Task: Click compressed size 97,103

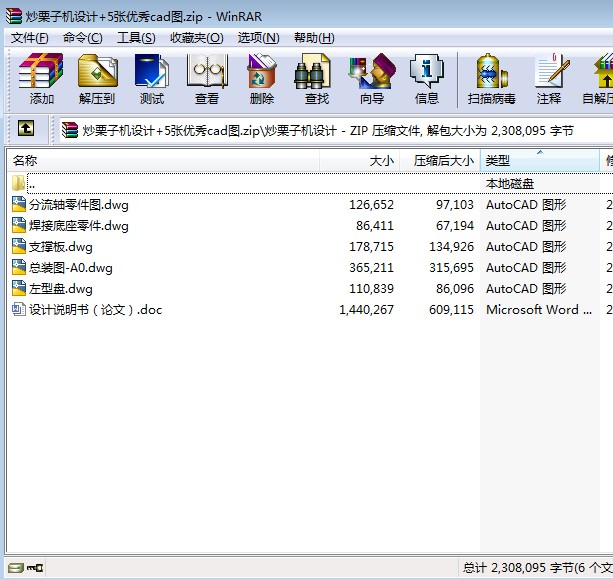Action: [x=455, y=204]
